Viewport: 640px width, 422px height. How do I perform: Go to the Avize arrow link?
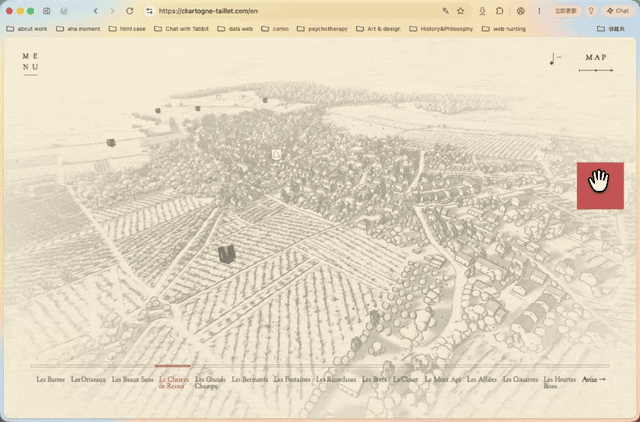[593, 379]
